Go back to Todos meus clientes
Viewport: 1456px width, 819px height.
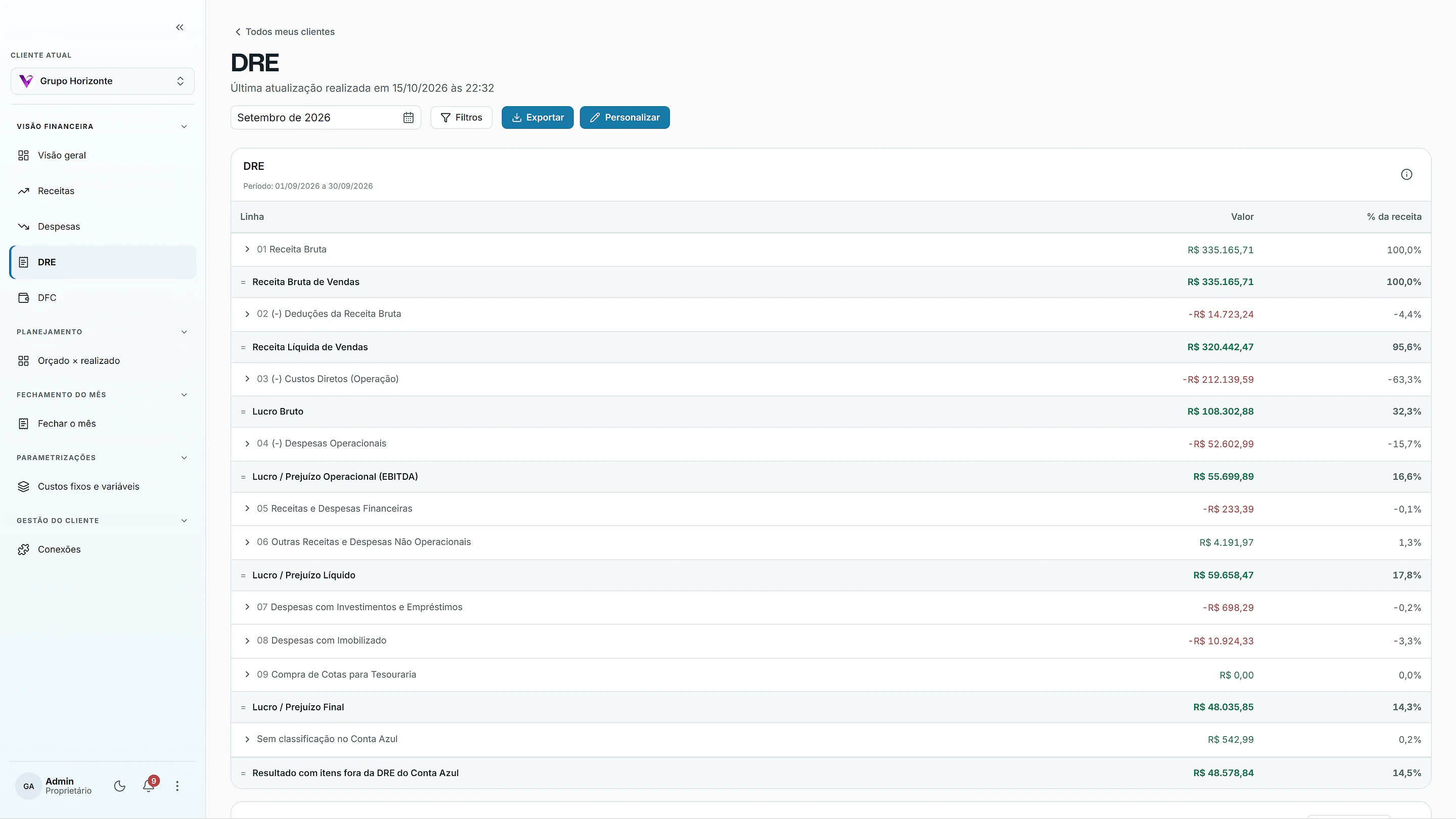click(285, 32)
